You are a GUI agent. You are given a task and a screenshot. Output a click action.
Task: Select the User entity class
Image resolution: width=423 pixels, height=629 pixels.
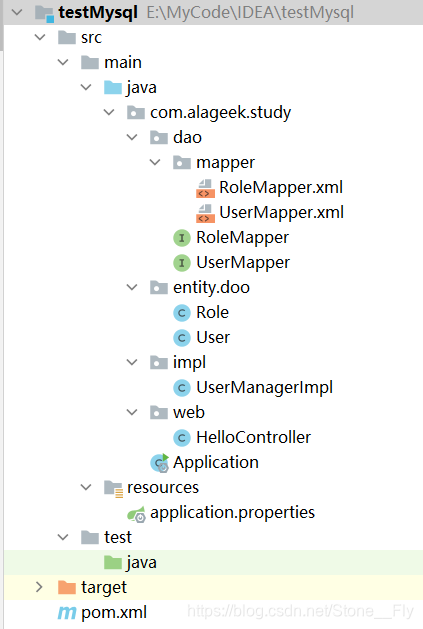(x=213, y=338)
